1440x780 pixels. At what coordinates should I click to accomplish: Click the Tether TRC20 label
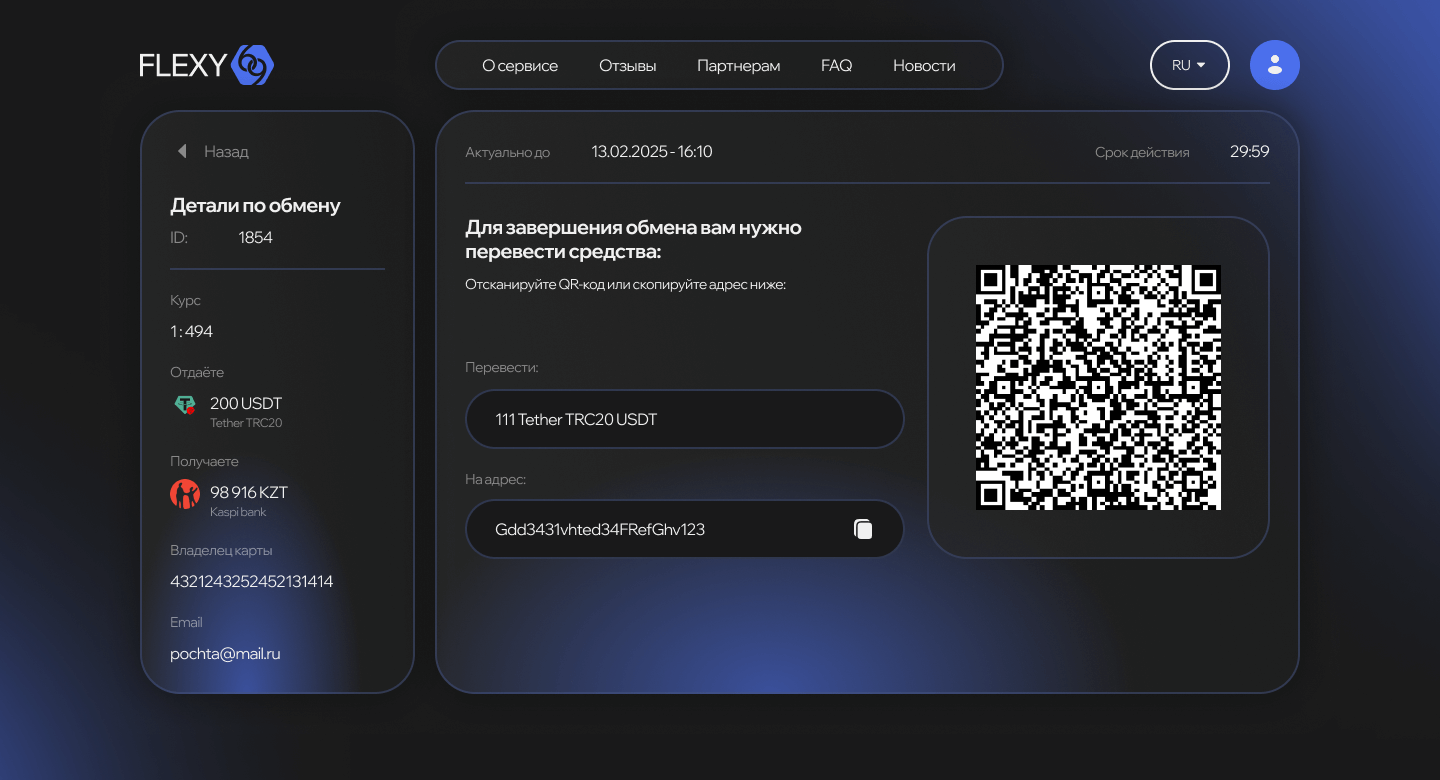[x=246, y=423]
